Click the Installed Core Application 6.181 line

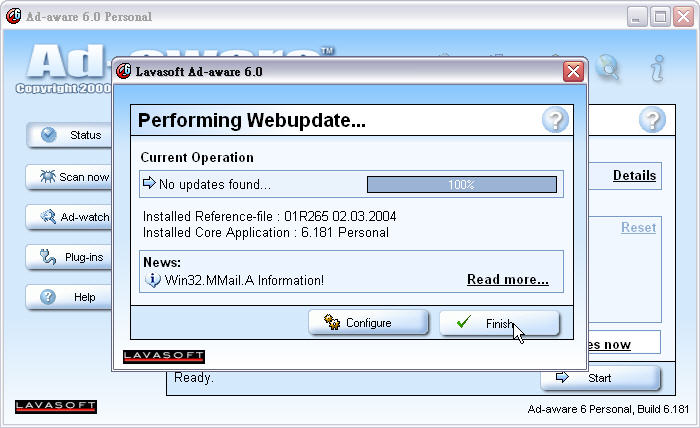pos(266,233)
